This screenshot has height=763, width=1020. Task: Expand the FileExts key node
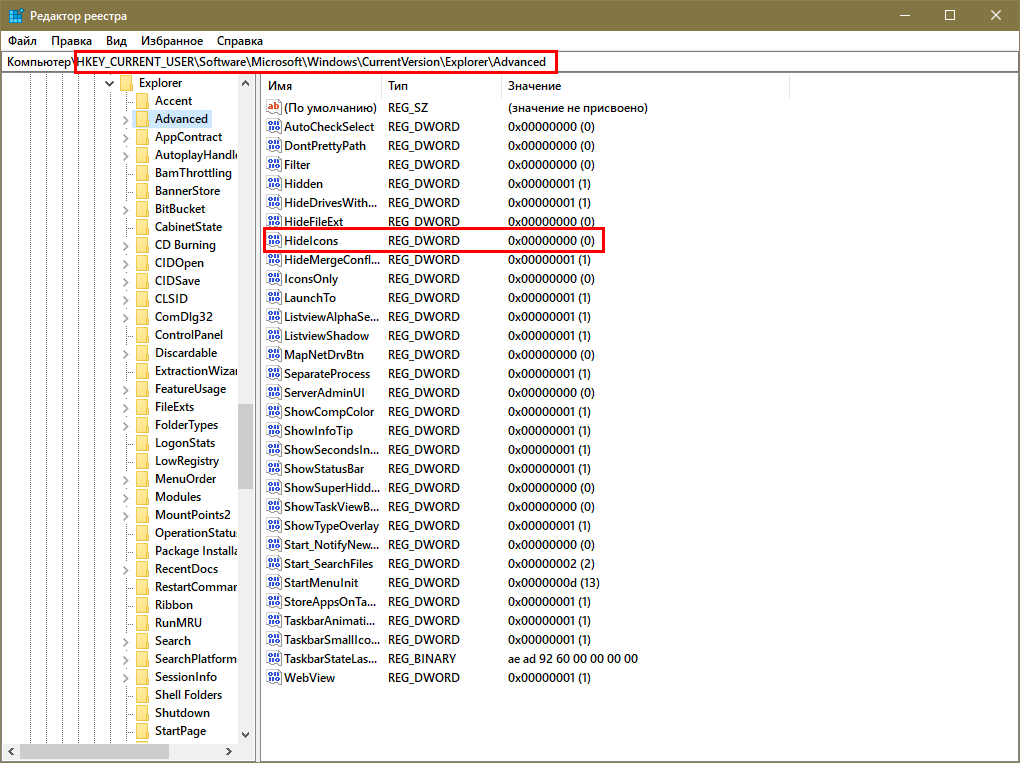pos(125,407)
